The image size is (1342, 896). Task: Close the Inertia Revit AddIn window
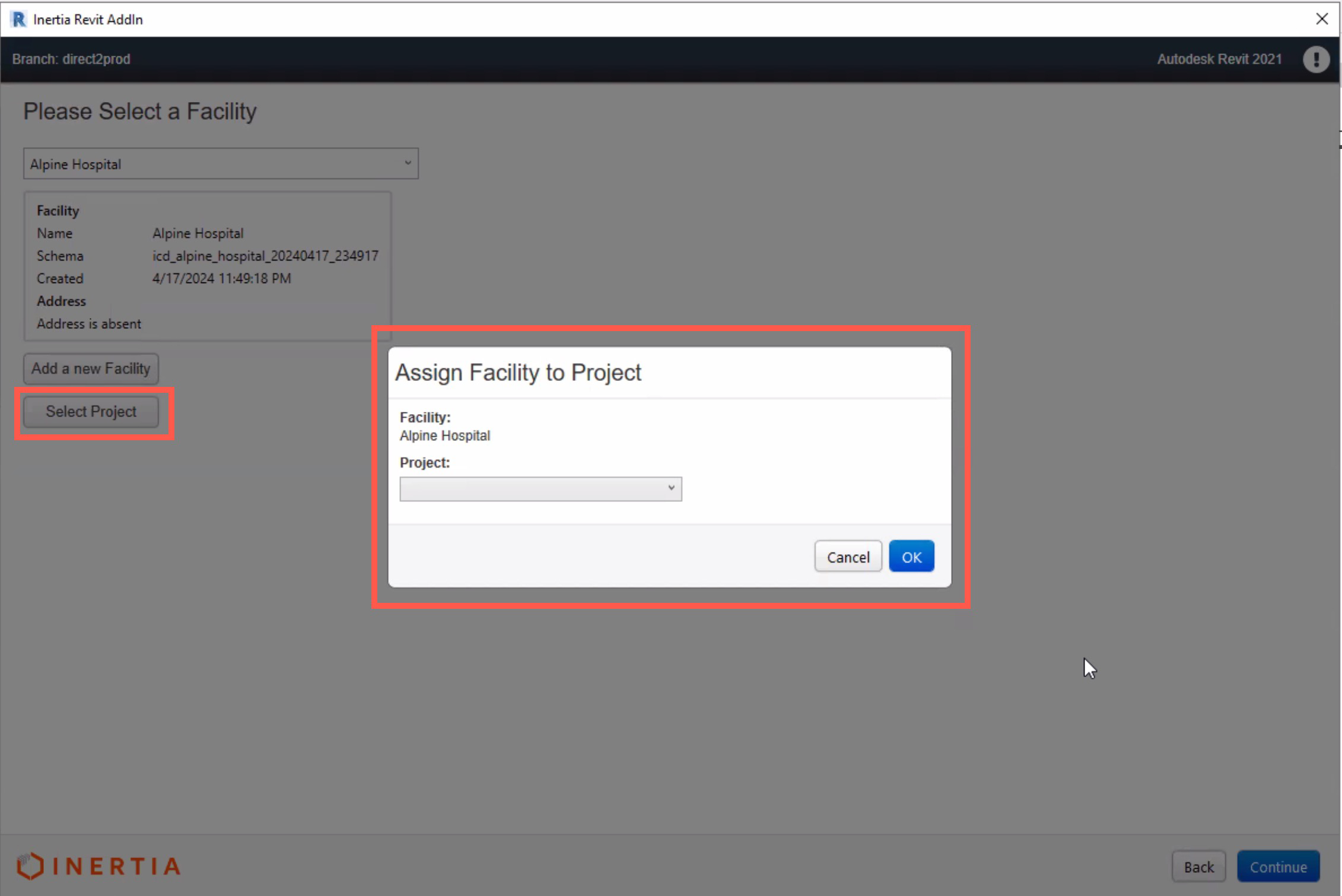1321,19
